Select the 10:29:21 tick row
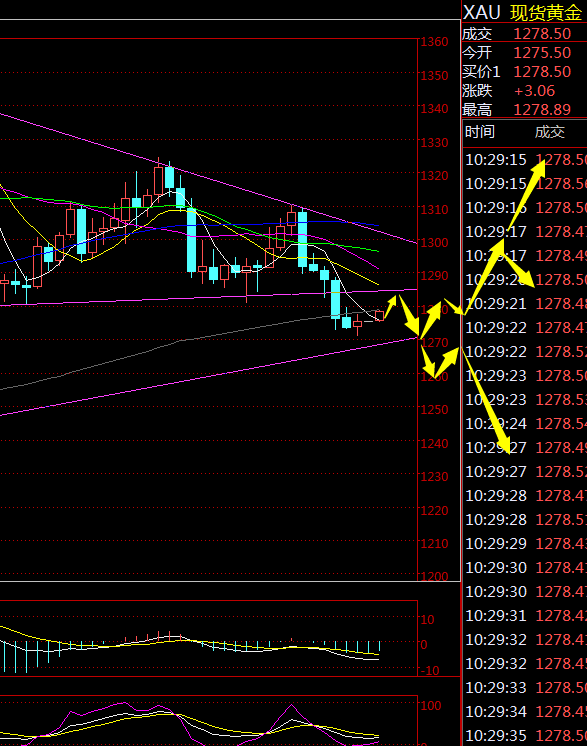The image size is (587, 746). point(526,304)
